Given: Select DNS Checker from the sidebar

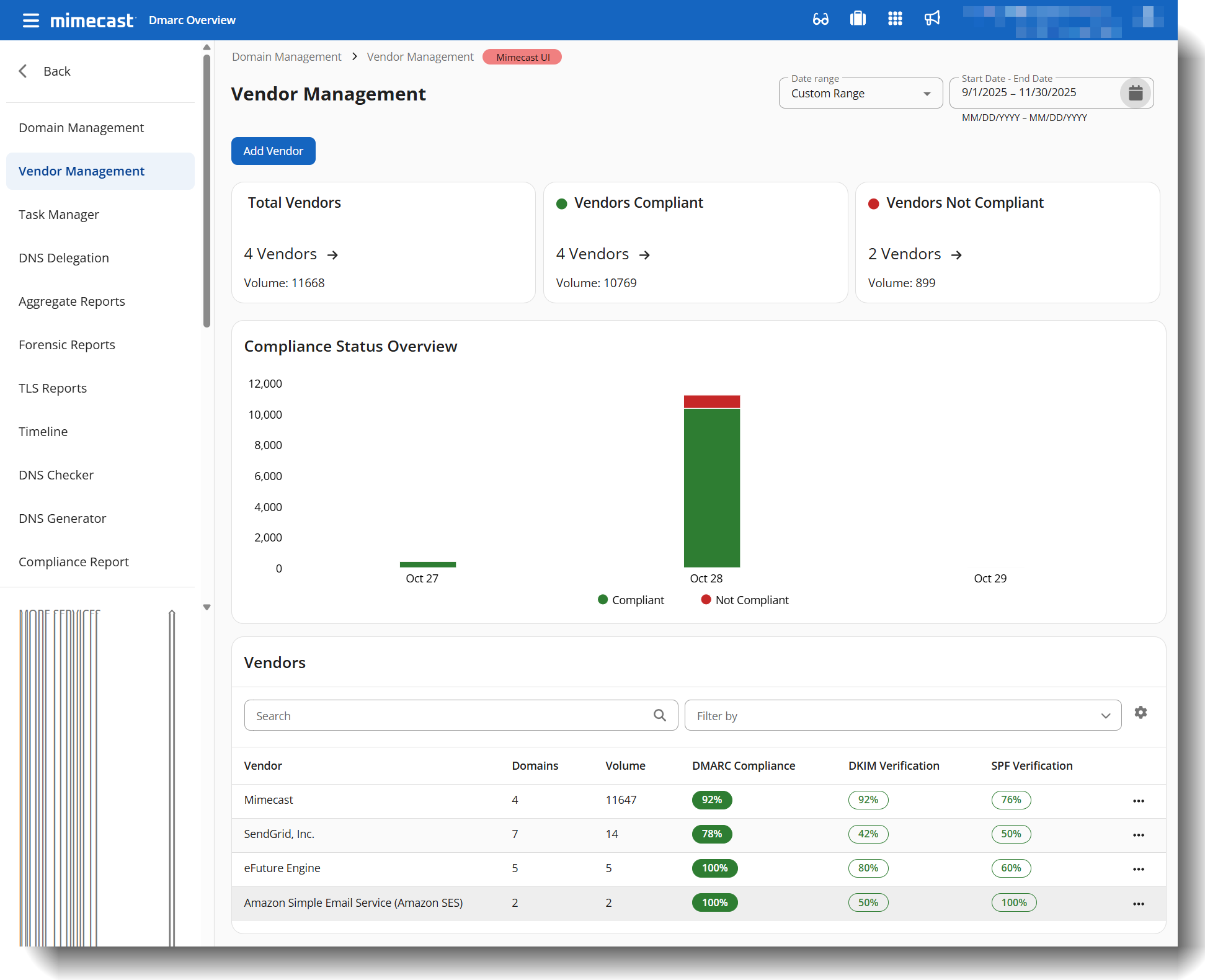Looking at the screenshot, I should point(56,475).
